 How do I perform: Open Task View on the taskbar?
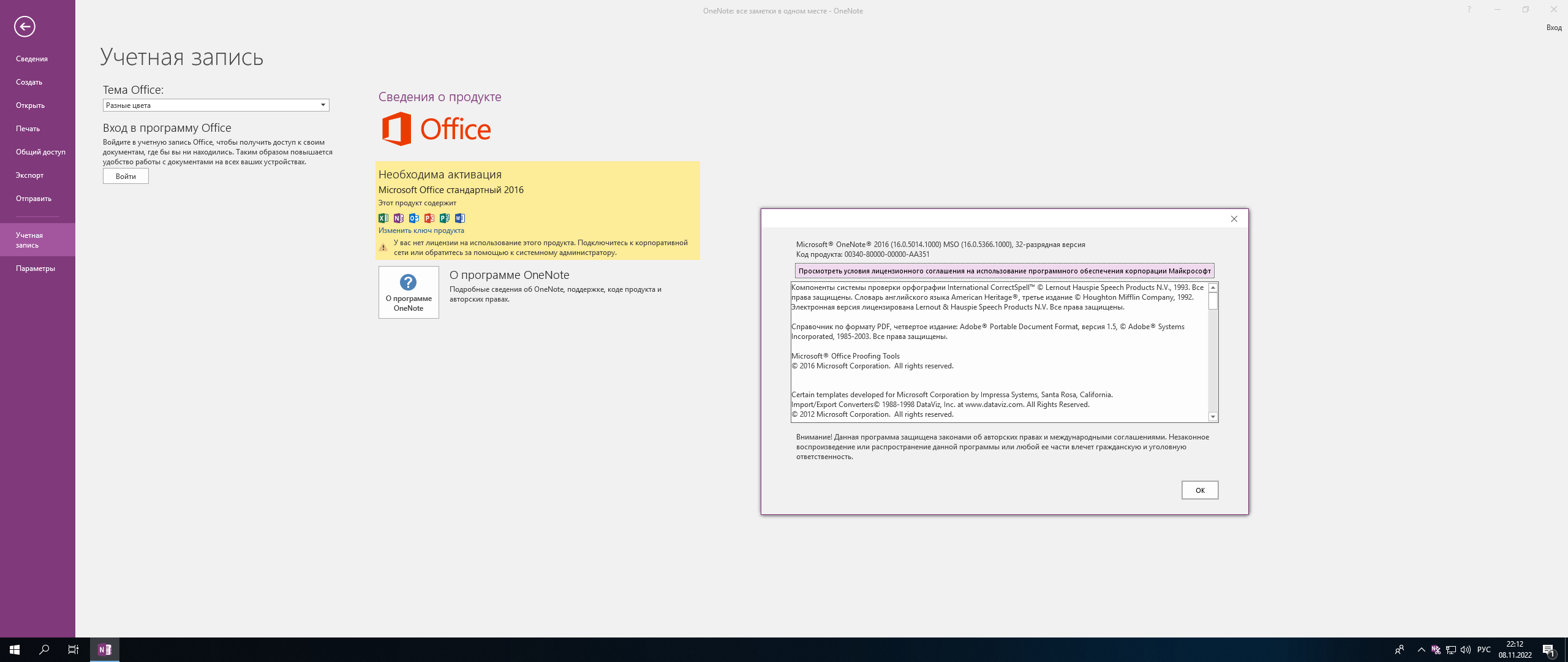pos(73,650)
